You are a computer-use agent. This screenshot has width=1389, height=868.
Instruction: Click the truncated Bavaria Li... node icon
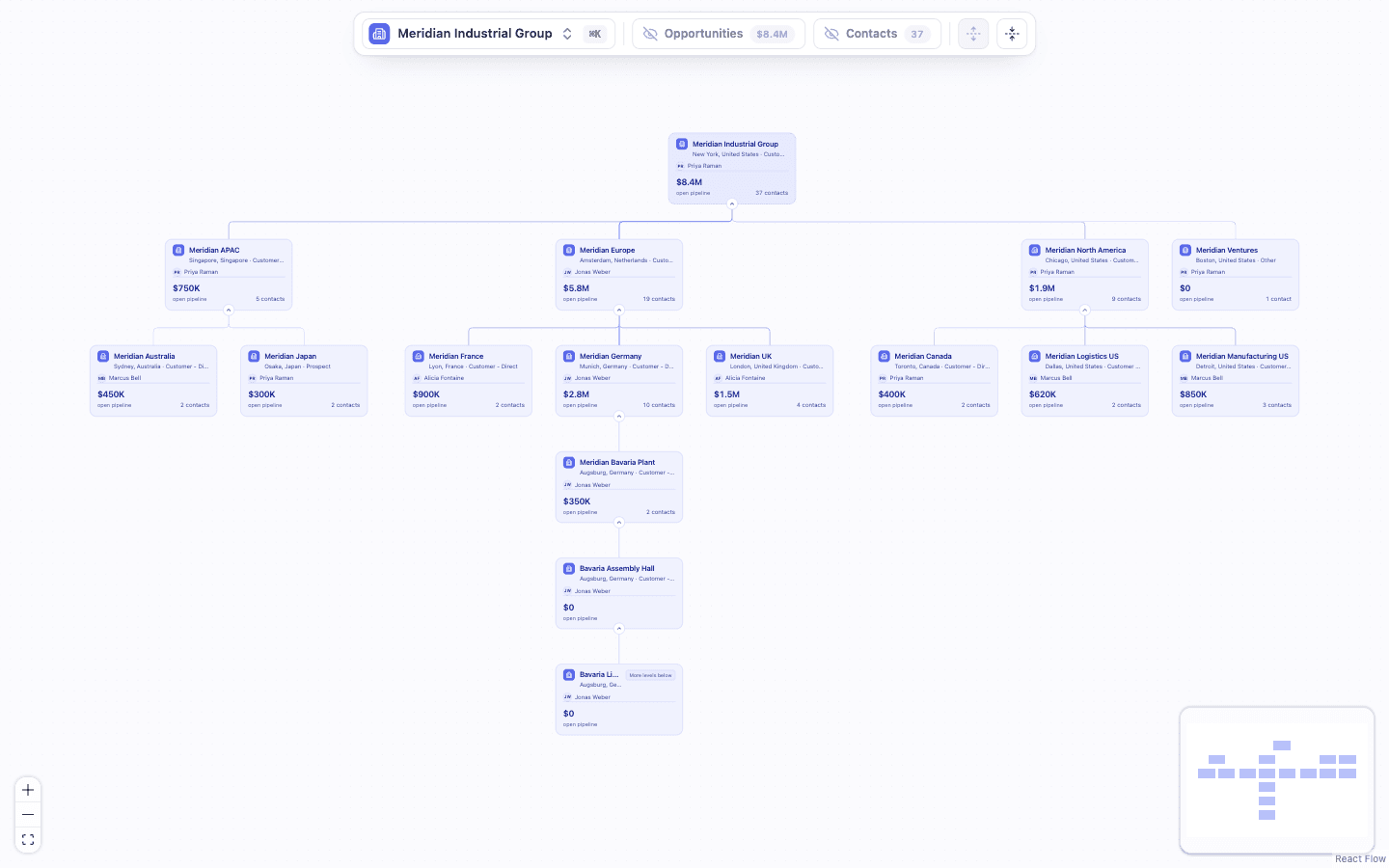[x=569, y=674]
